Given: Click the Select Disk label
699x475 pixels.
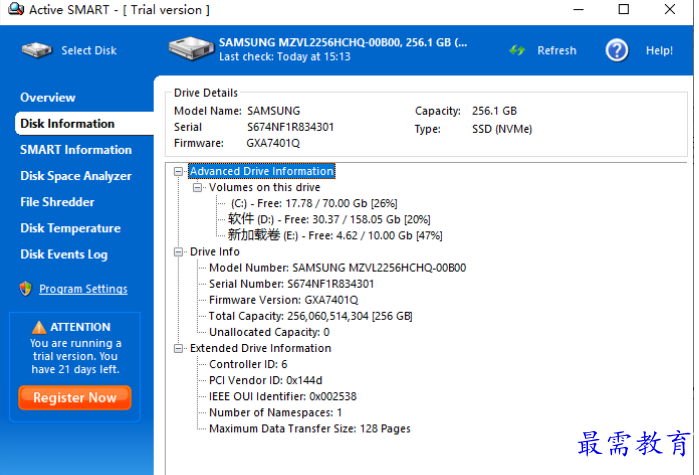Looking at the screenshot, I should tap(89, 50).
